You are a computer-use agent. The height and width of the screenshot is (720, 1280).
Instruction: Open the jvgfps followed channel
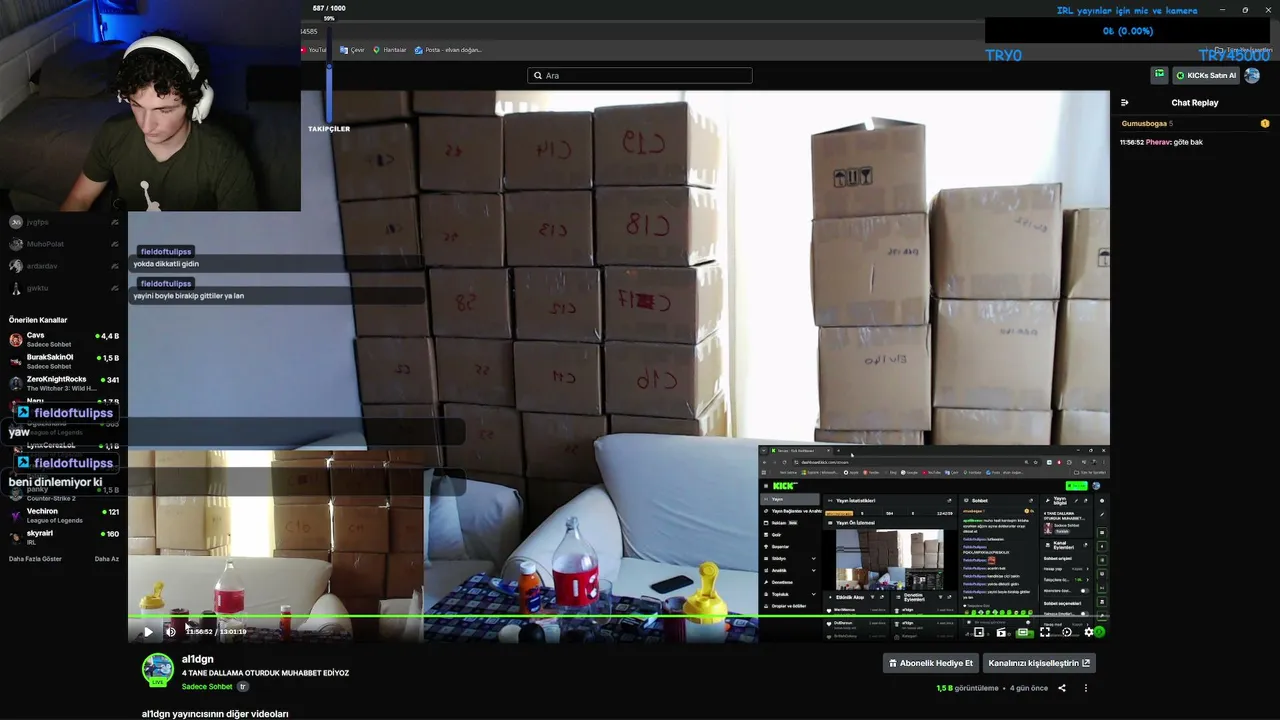click(x=64, y=222)
